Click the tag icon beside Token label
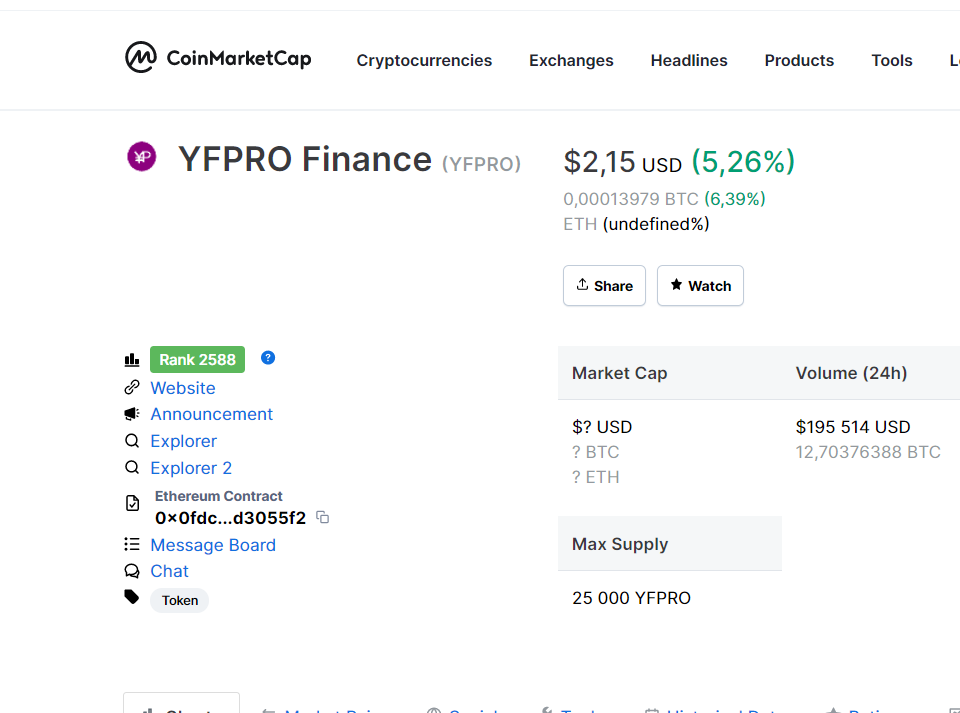The height and width of the screenshot is (713, 960). click(132, 597)
